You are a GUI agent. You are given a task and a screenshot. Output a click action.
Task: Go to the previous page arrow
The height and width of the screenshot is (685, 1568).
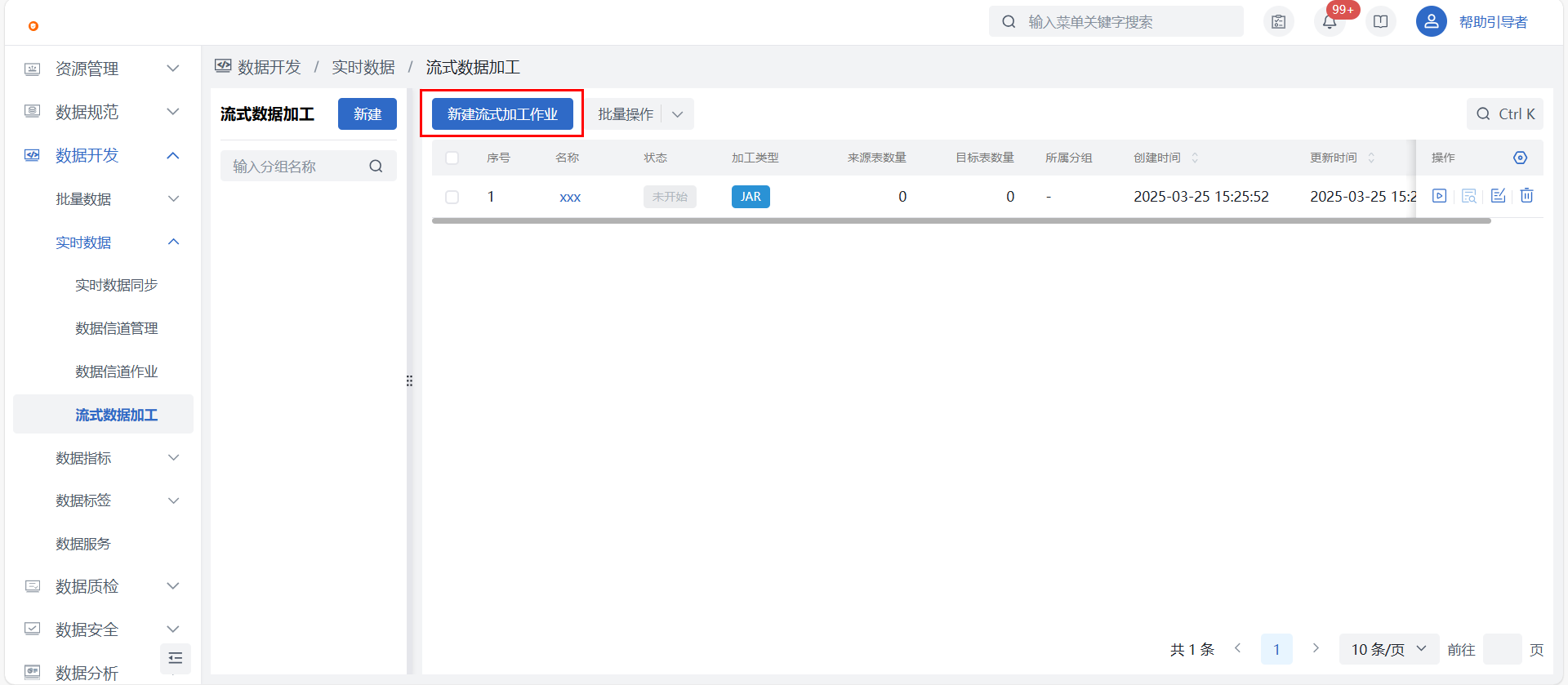tap(1237, 648)
